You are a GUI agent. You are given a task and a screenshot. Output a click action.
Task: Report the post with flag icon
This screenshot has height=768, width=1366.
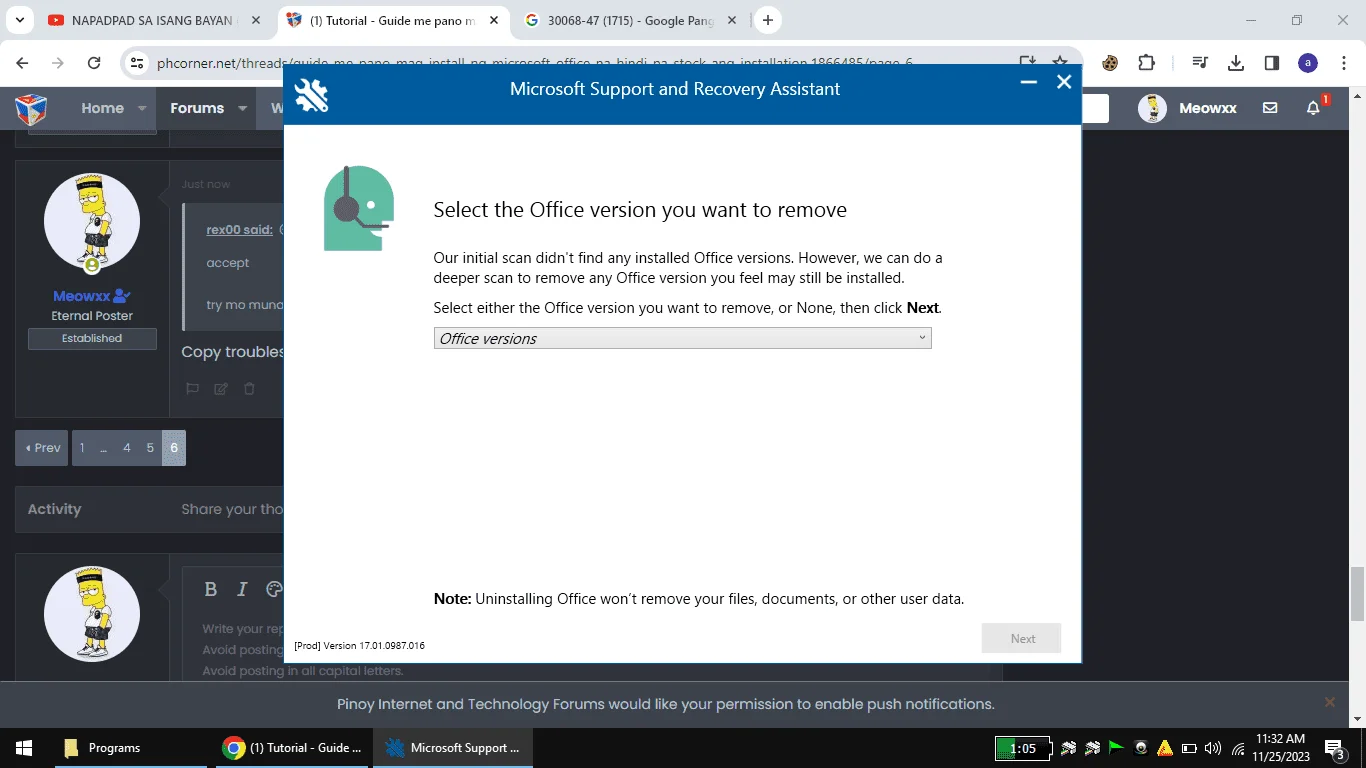(x=193, y=389)
